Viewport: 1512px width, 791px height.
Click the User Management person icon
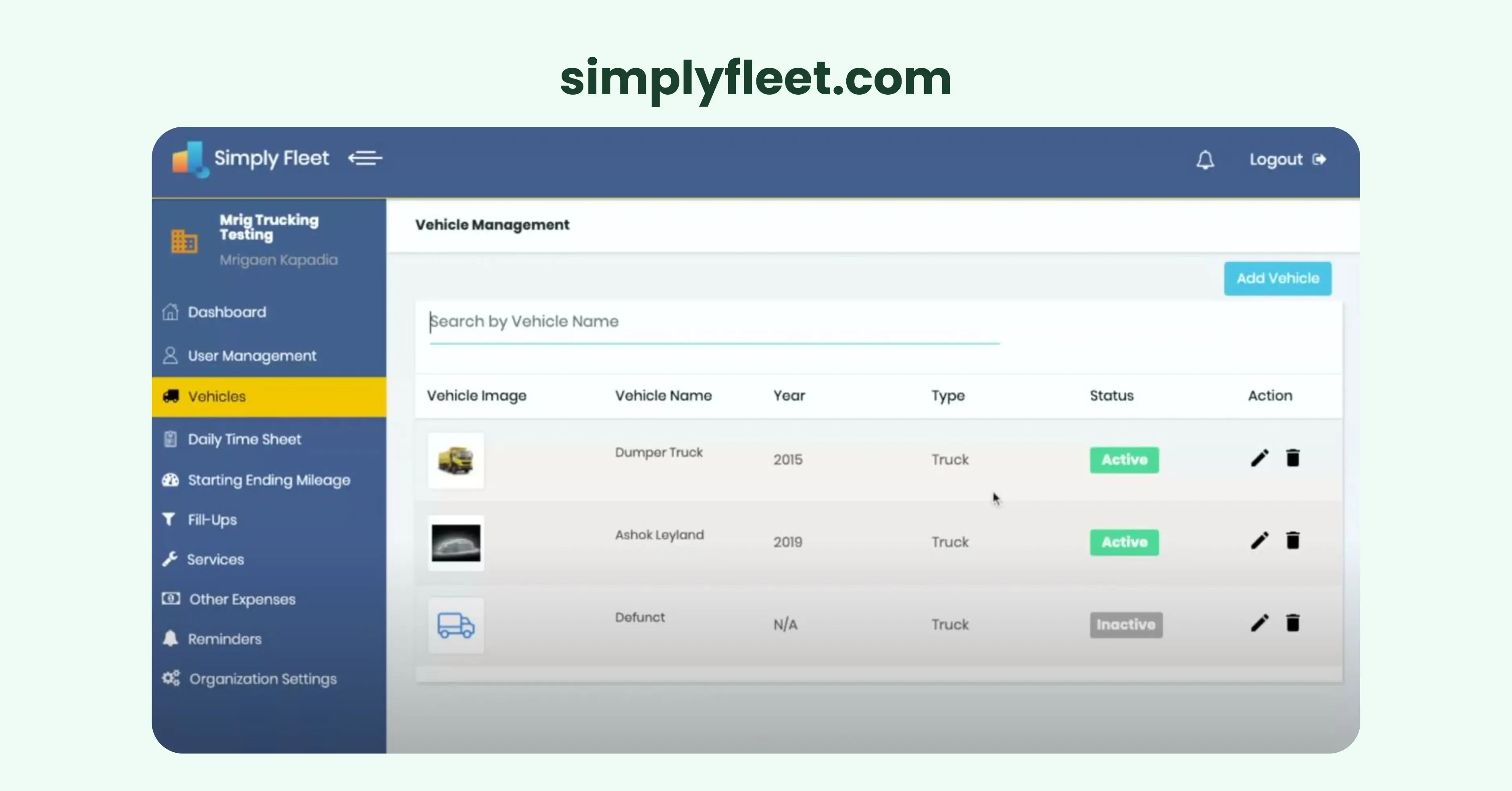coord(170,355)
